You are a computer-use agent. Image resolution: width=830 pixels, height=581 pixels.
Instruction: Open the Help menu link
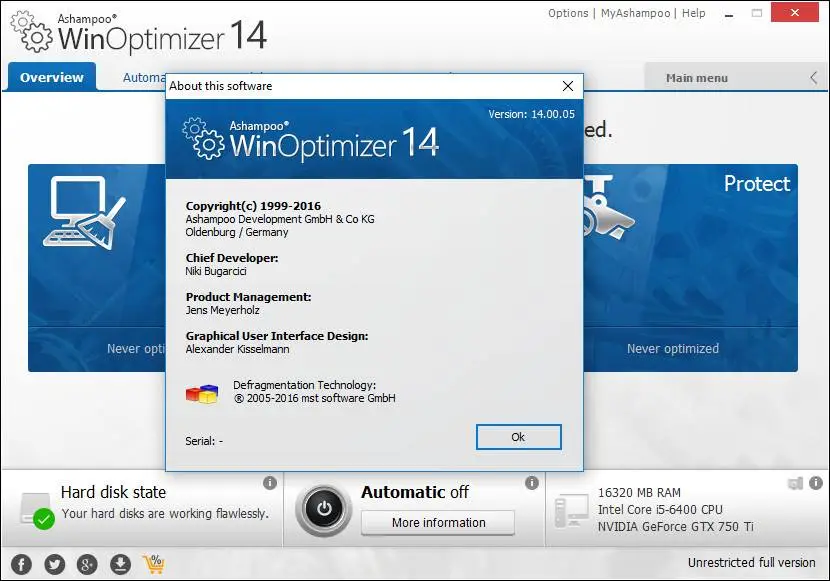click(x=693, y=13)
